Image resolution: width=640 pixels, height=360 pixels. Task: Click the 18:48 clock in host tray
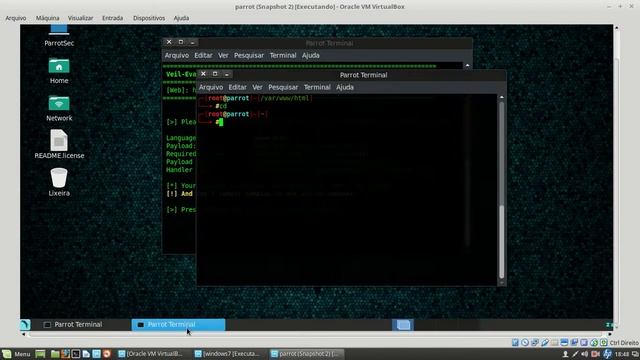click(x=622, y=354)
